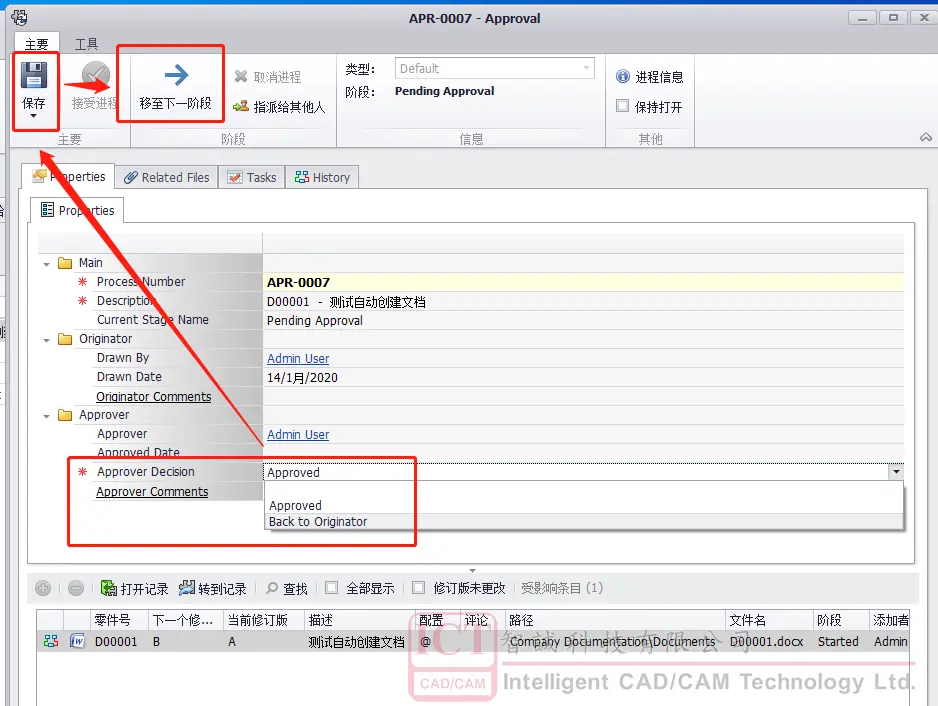Open the Approver Decision dropdown arrow
This screenshot has width=938, height=706.
click(896, 471)
